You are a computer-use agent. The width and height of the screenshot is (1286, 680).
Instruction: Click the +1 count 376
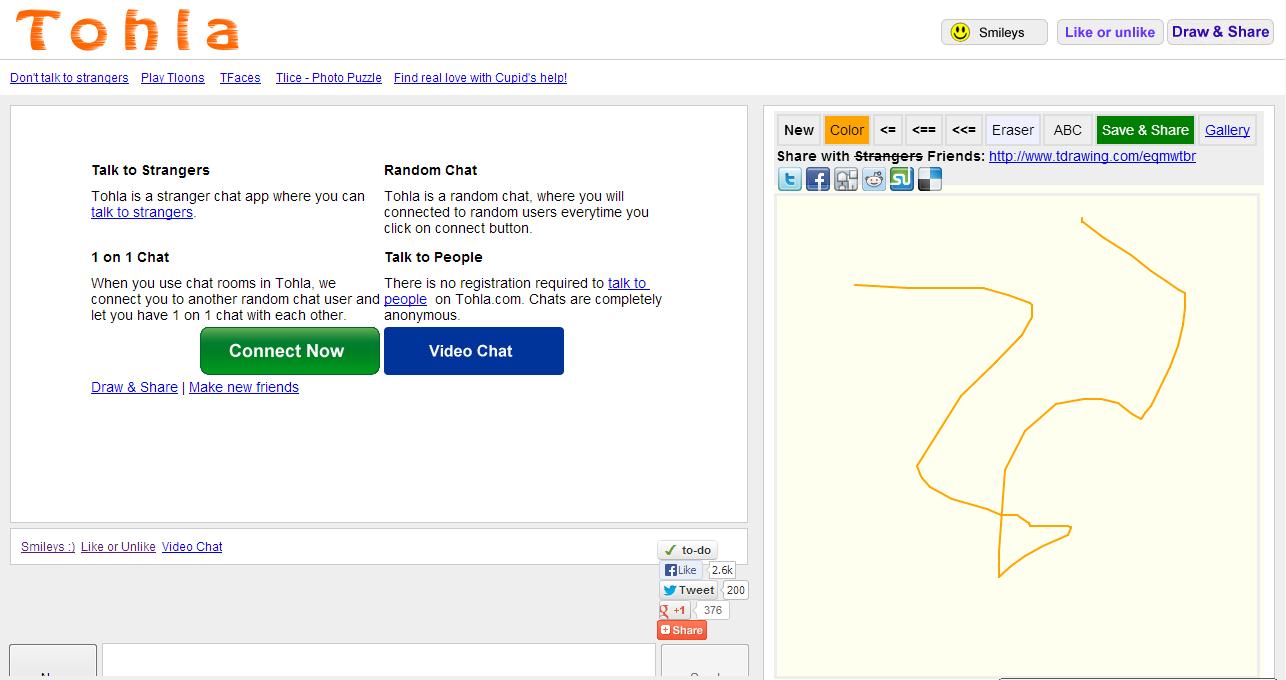(712, 610)
